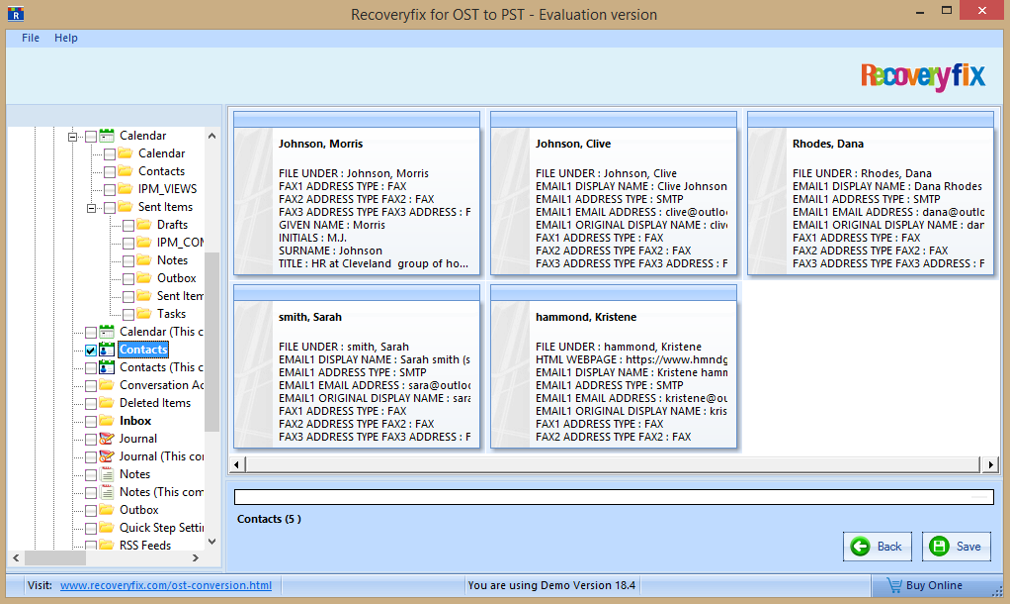The image size is (1010, 604).
Task: Open the smith, Sarah contact card
Action: click(356, 366)
